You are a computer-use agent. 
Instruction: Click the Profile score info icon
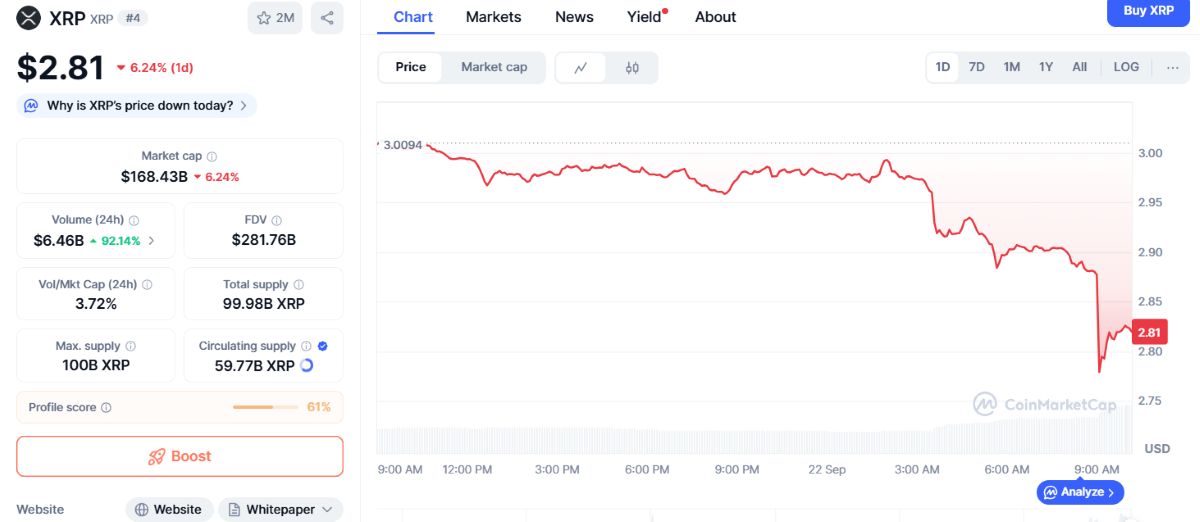click(106, 408)
